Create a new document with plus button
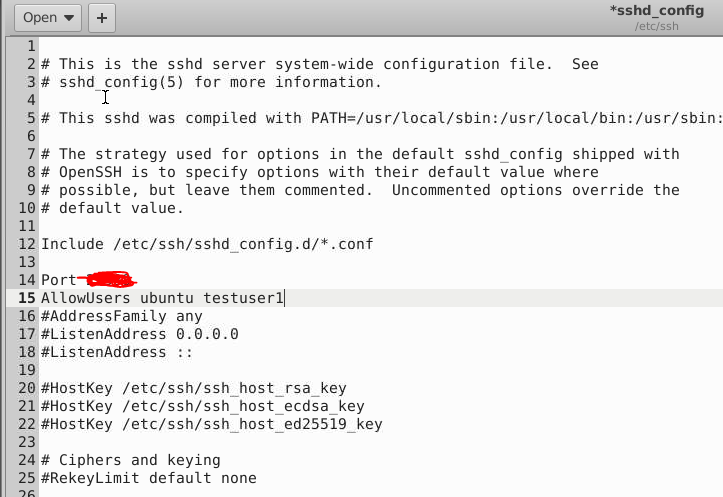 click(102, 17)
